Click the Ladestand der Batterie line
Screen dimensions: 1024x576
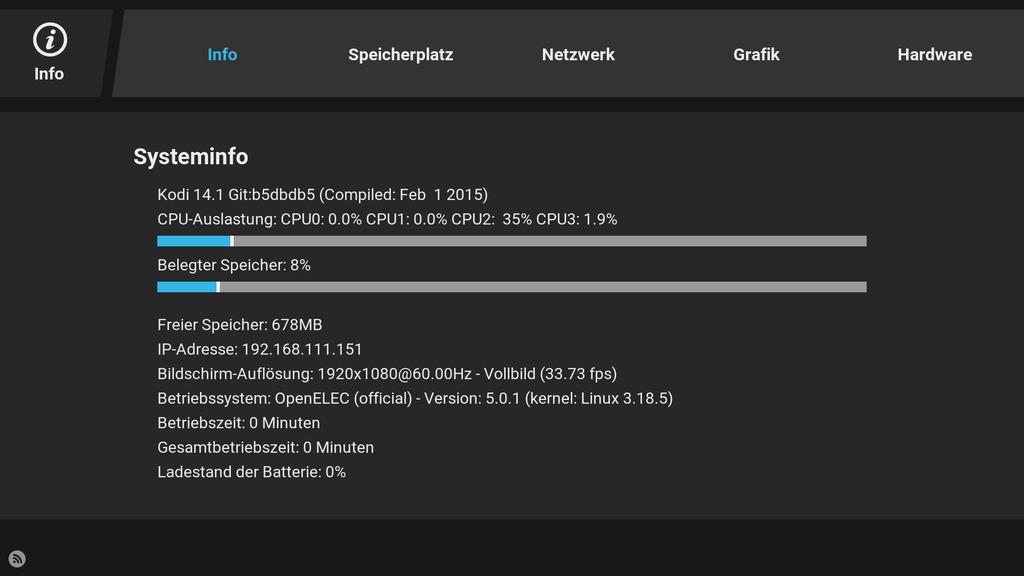pyautogui.click(x=251, y=472)
